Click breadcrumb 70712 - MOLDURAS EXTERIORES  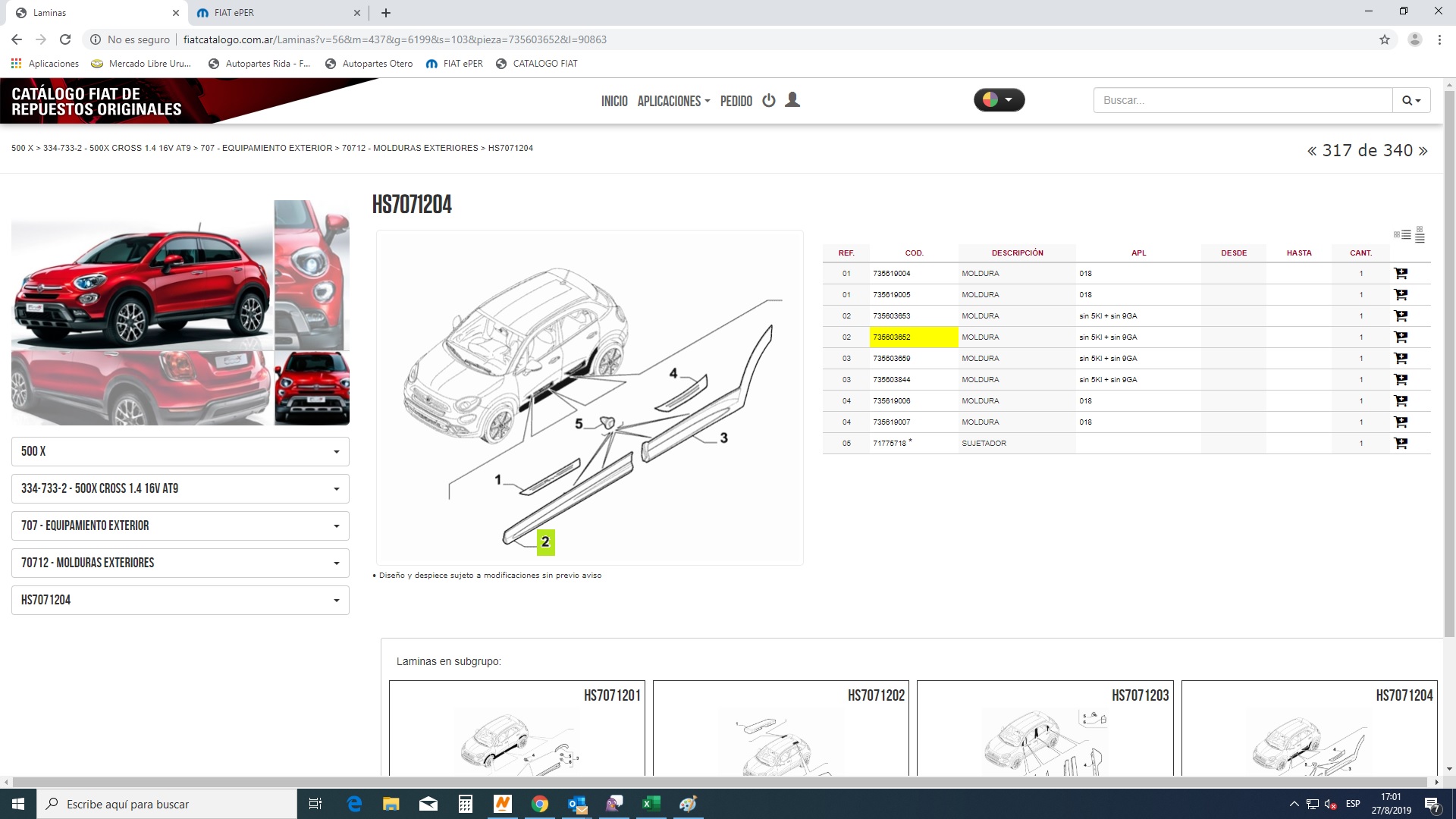(410, 148)
